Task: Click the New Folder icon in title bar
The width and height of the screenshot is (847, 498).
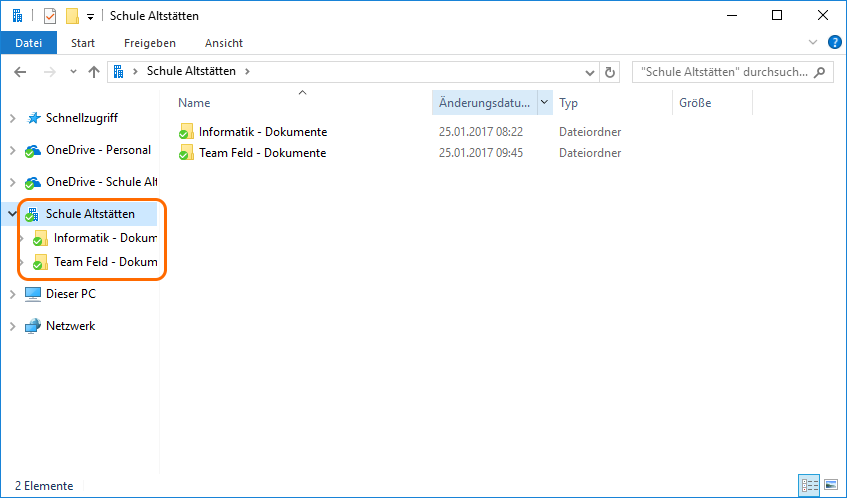Action: (x=72, y=16)
